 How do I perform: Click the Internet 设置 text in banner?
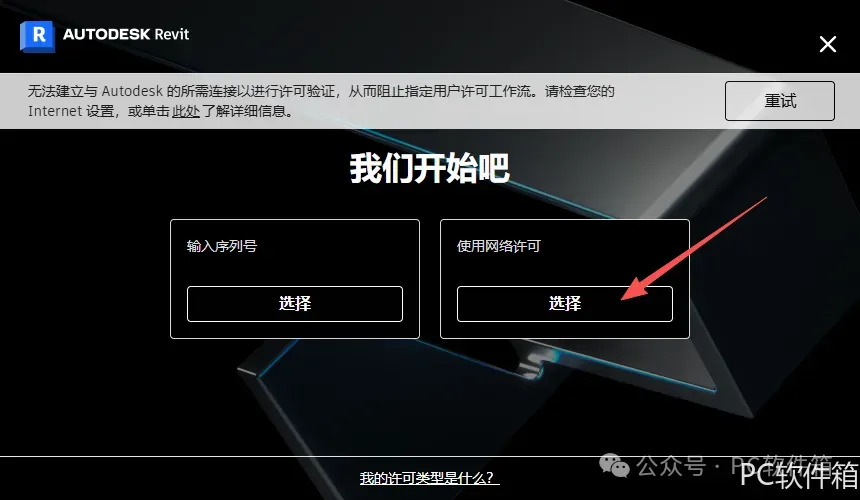[71, 111]
